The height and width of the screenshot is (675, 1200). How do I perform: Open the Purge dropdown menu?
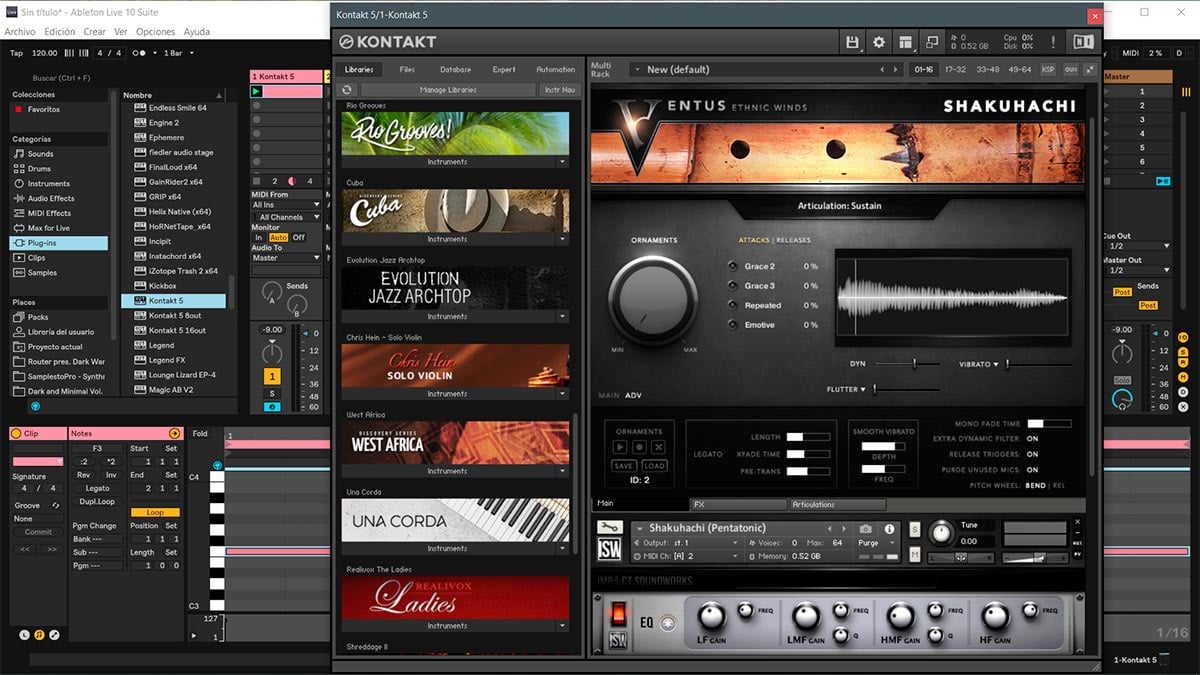[875, 543]
